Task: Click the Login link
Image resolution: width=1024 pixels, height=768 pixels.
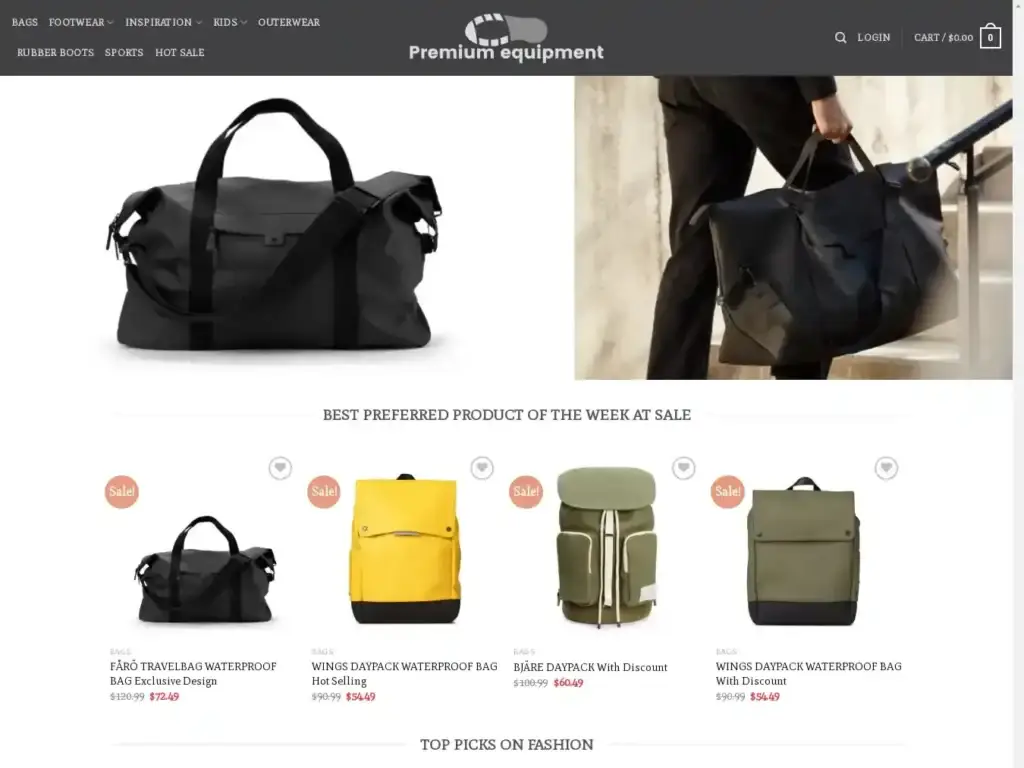Action: (x=874, y=38)
